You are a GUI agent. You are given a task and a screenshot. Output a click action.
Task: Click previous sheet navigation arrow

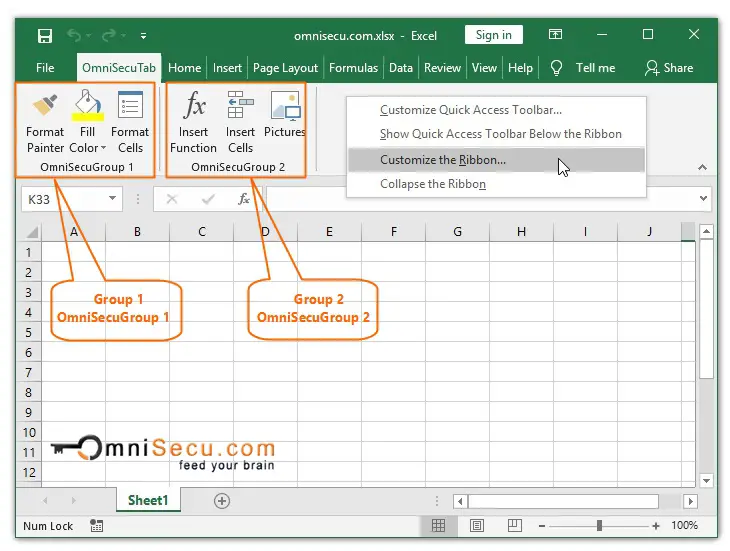tap(45, 501)
